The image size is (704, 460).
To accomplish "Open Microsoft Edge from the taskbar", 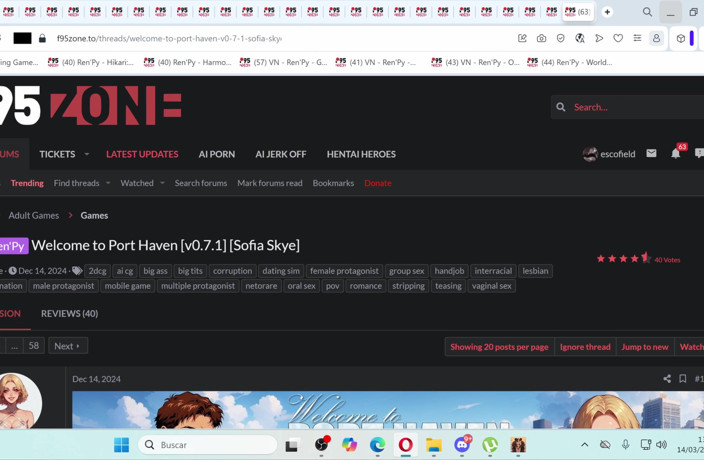I will point(377,445).
